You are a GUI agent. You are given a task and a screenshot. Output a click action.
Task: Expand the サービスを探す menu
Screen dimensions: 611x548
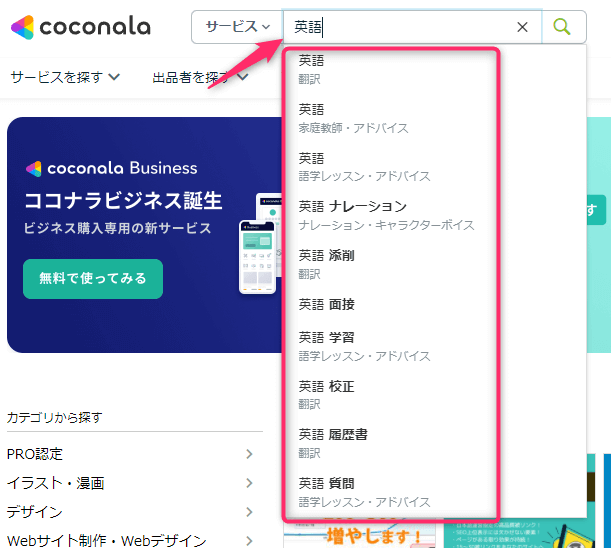tap(65, 77)
